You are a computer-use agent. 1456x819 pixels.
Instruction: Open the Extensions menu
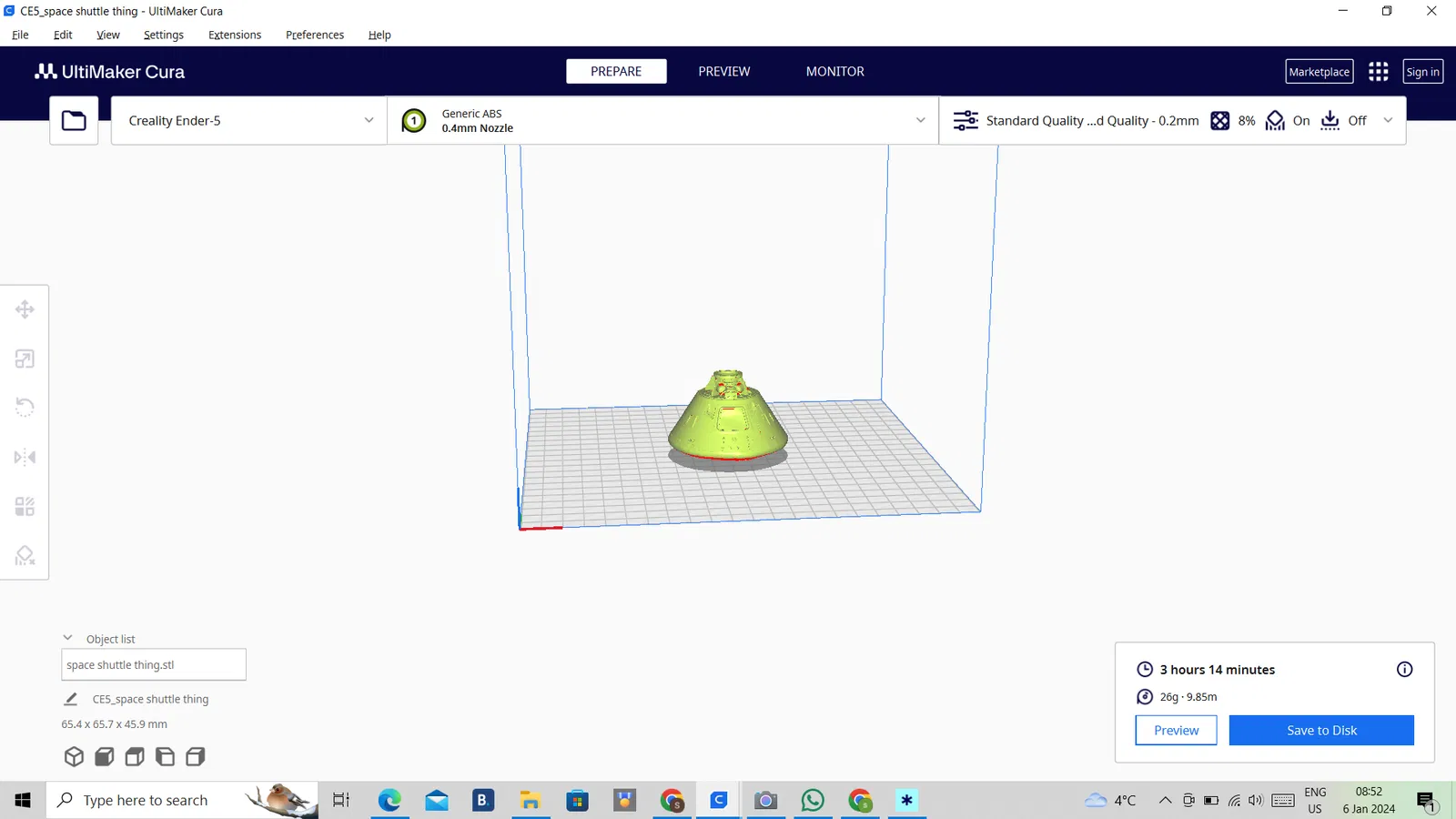point(235,35)
